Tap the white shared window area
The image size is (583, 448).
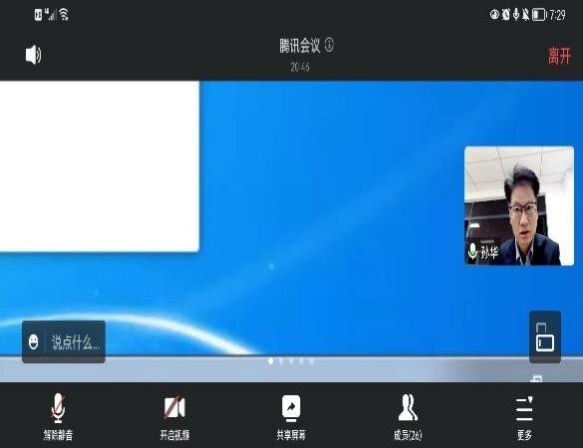pos(99,166)
